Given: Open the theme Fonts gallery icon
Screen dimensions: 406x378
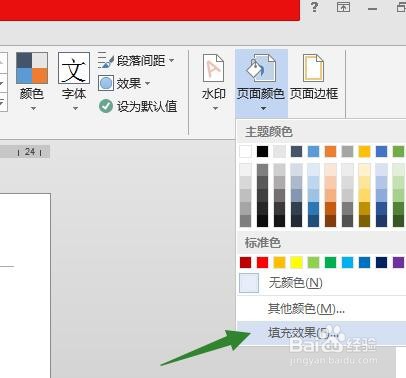Looking at the screenshot, I should point(74,68).
